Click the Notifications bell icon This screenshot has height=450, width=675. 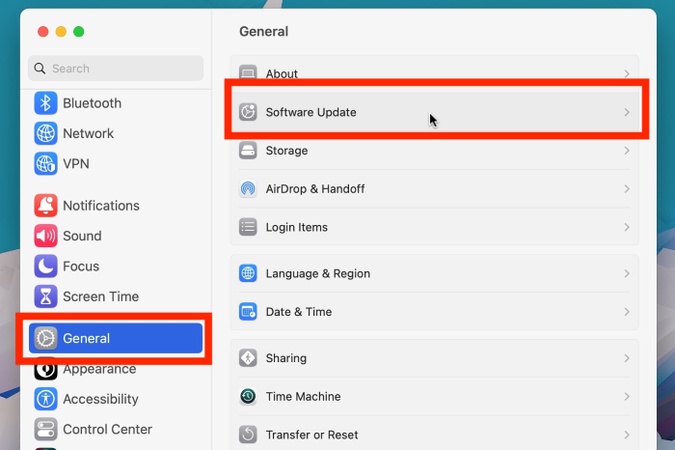(46, 206)
